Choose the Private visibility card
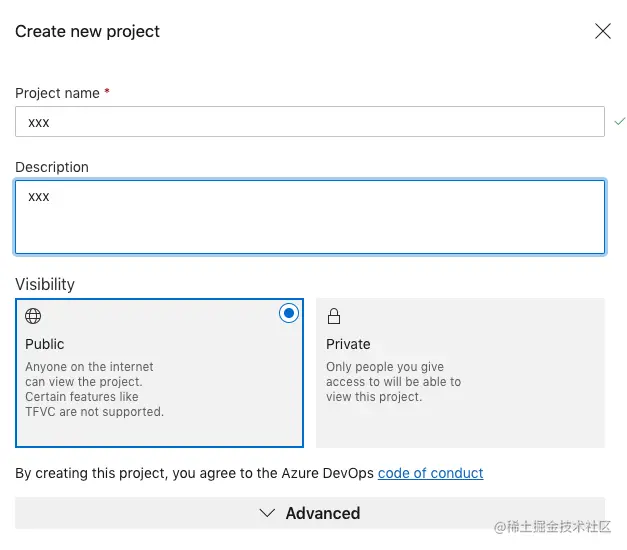 pyautogui.click(x=460, y=372)
